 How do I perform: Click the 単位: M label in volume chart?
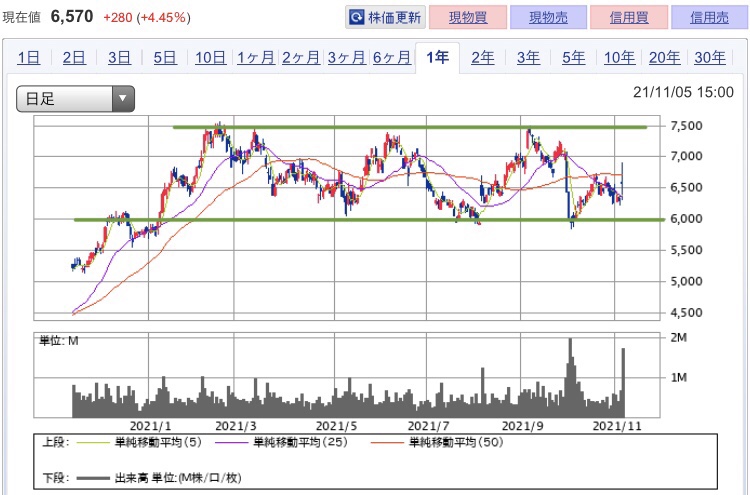[59, 341]
